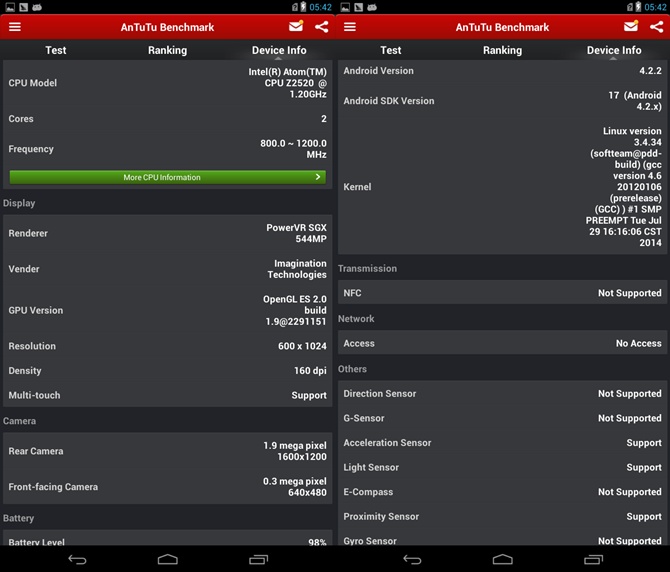Tap the CPU Model row
Screen dimensions: 670x572
tap(168, 83)
